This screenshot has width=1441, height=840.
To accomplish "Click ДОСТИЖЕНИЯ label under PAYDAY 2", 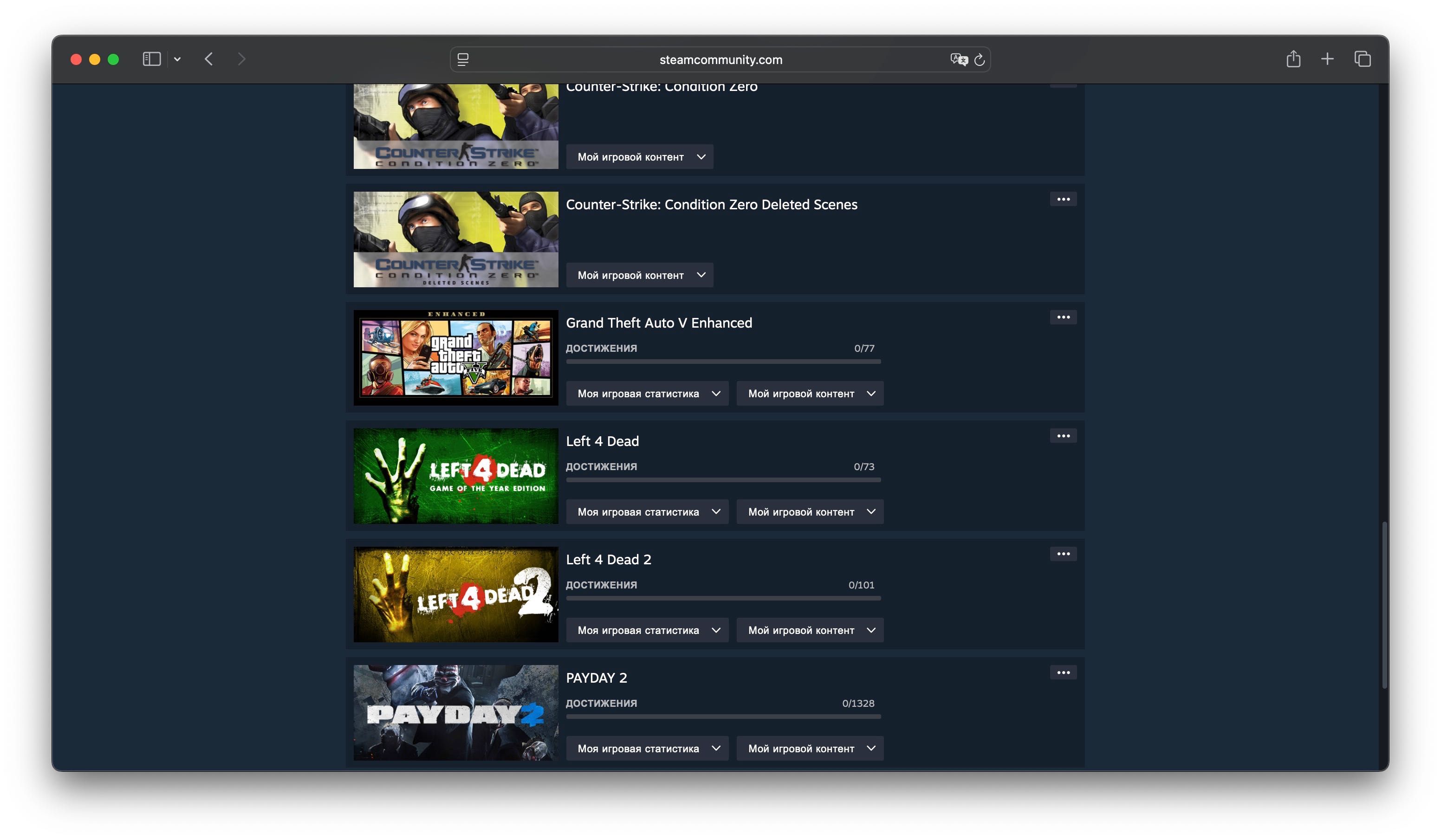I will (x=601, y=704).
